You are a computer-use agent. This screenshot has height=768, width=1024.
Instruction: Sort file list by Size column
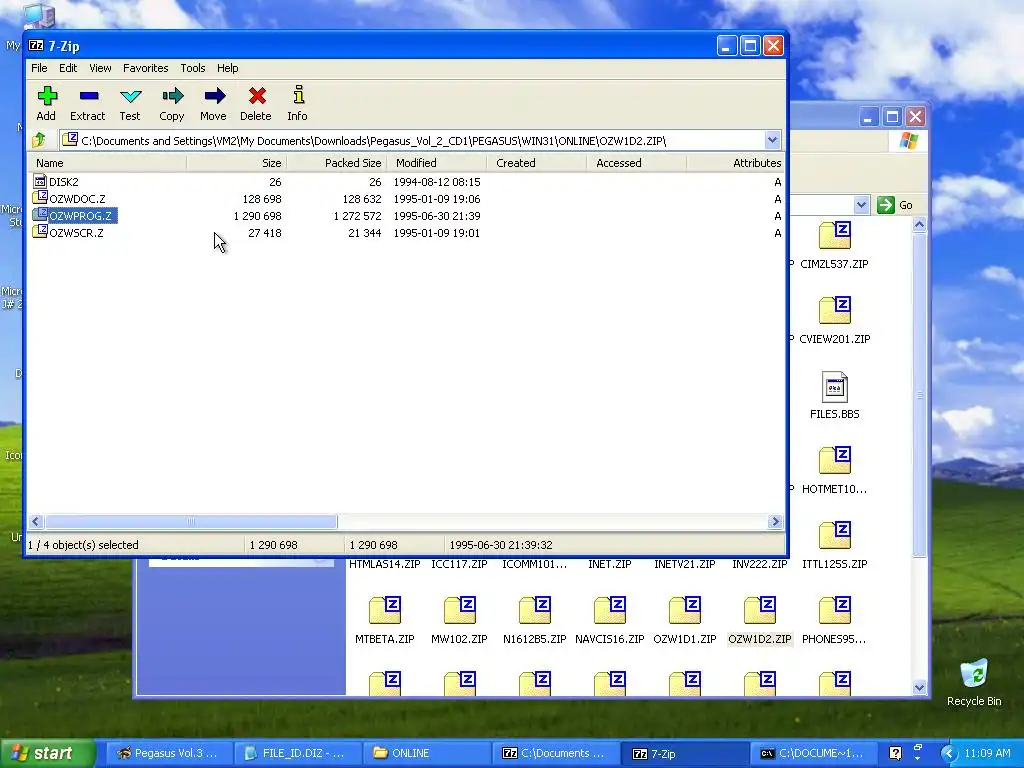click(x=237, y=163)
